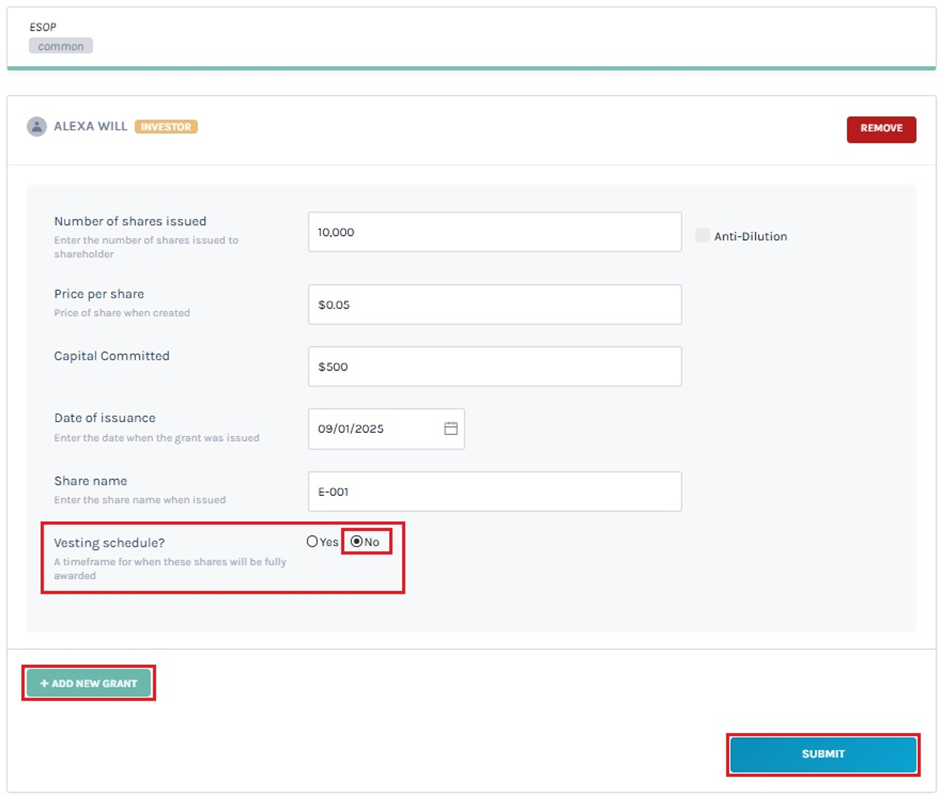
Task: Enable the Anti-Dilution checkbox
Action: (x=702, y=235)
